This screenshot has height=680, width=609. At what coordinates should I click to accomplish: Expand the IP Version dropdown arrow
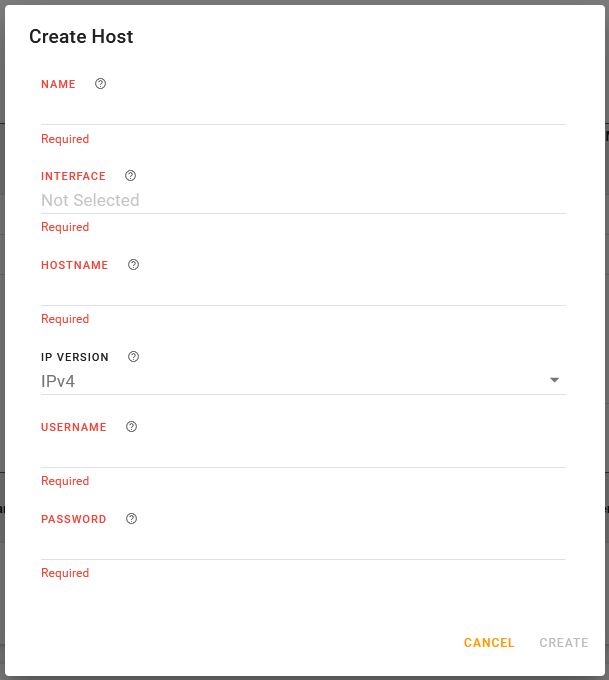[x=555, y=380]
